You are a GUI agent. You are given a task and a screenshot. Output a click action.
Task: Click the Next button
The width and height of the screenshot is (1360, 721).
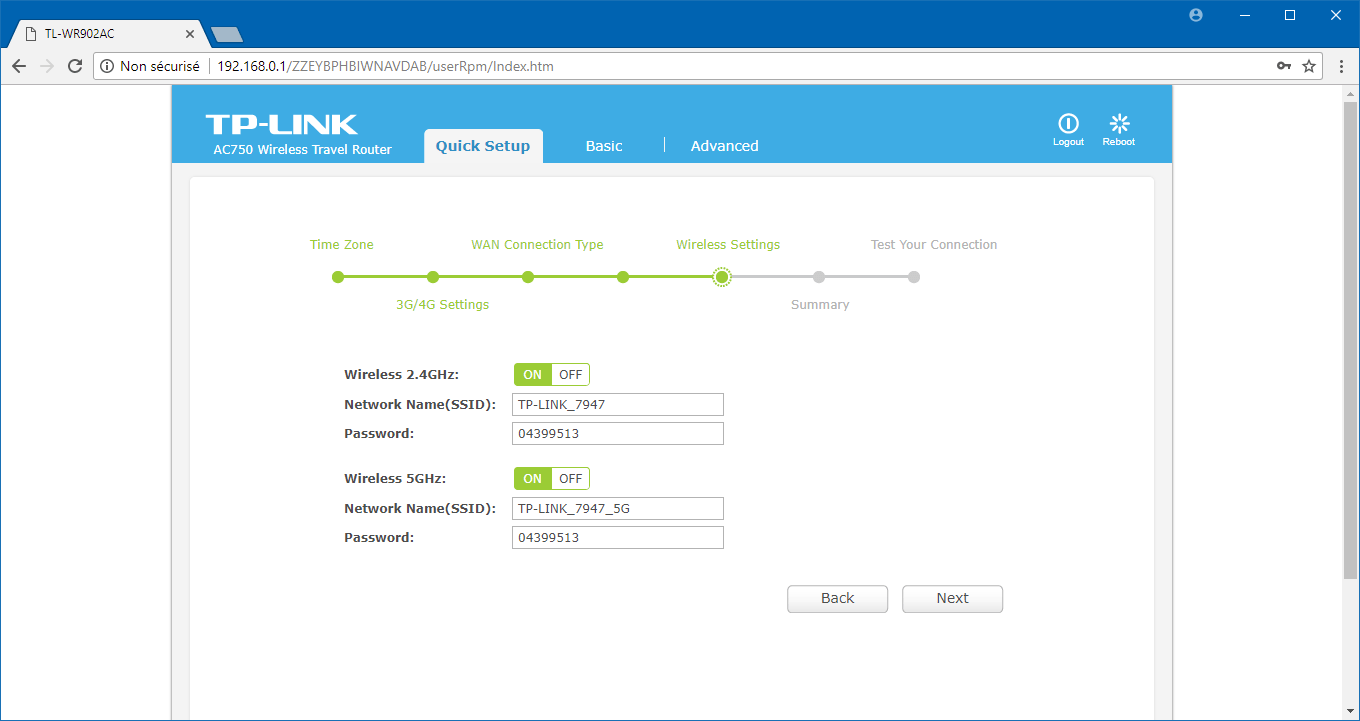(x=952, y=598)
